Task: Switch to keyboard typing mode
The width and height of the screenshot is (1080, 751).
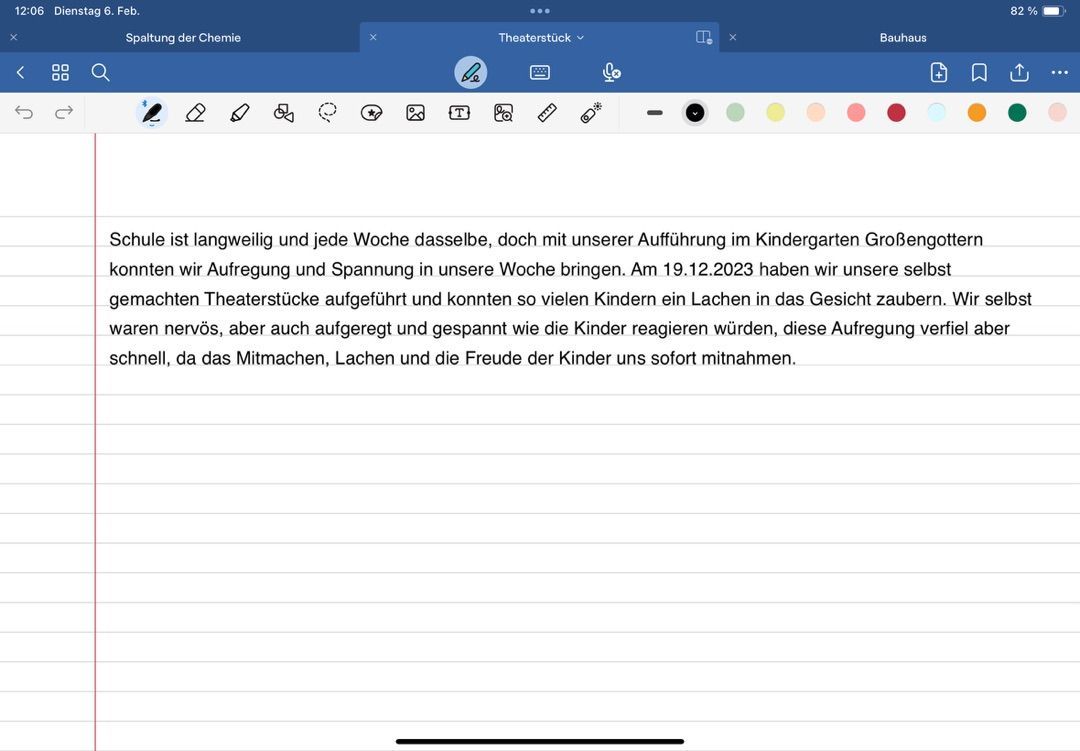Action: pyautogui.click(x=540, y=72)
